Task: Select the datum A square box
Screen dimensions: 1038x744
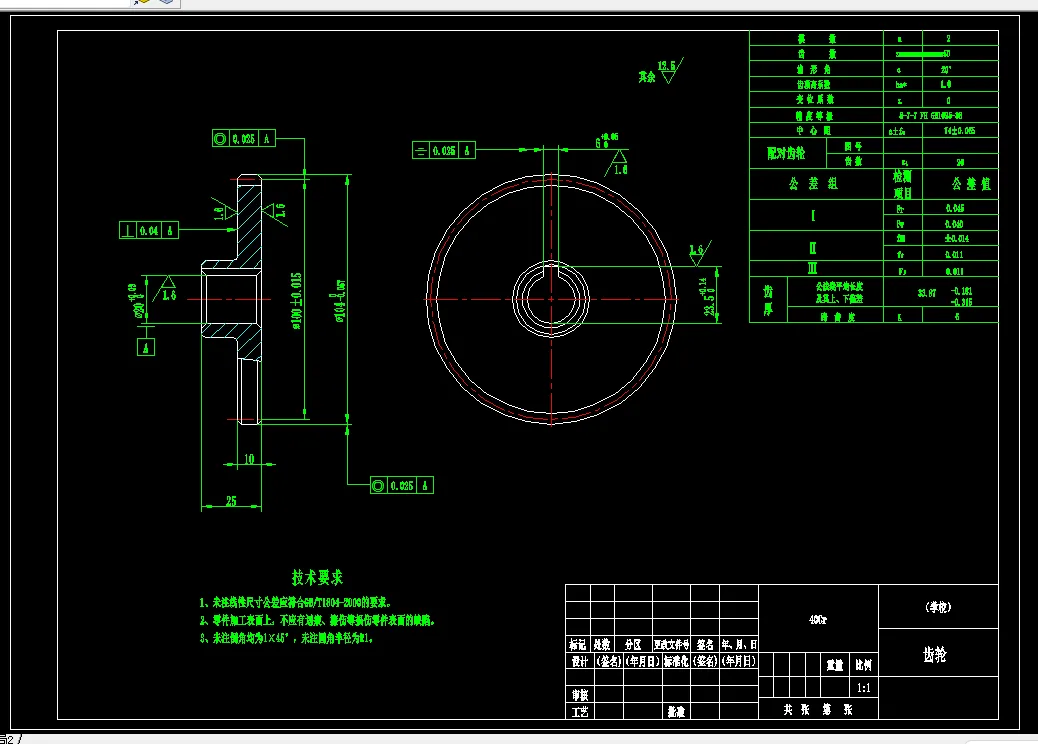Action: click(146, 348)
